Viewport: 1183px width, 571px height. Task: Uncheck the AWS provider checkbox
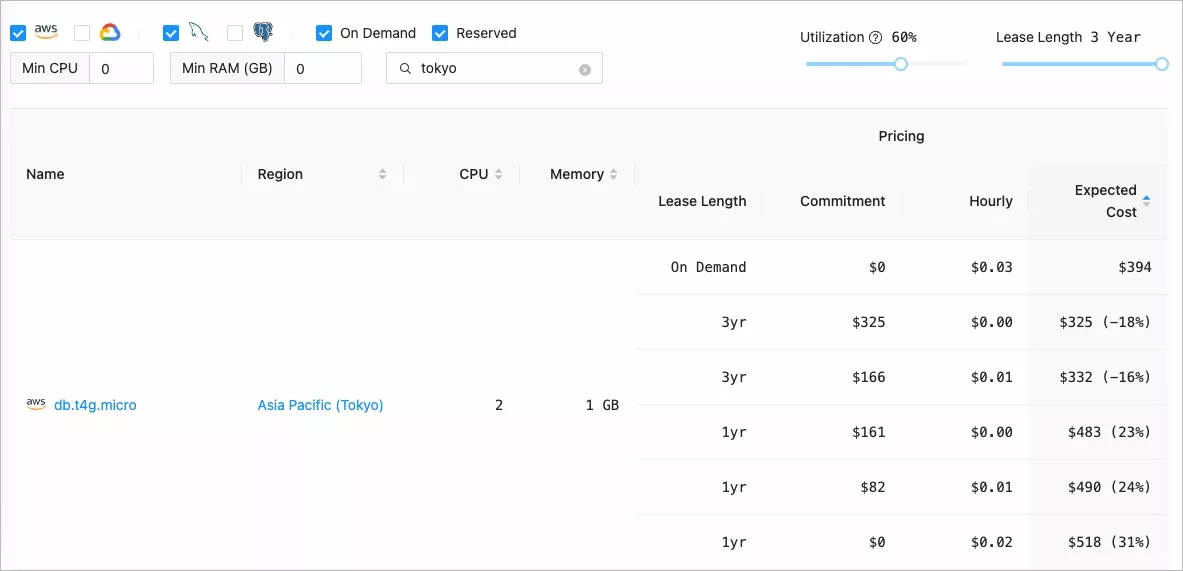18,33
